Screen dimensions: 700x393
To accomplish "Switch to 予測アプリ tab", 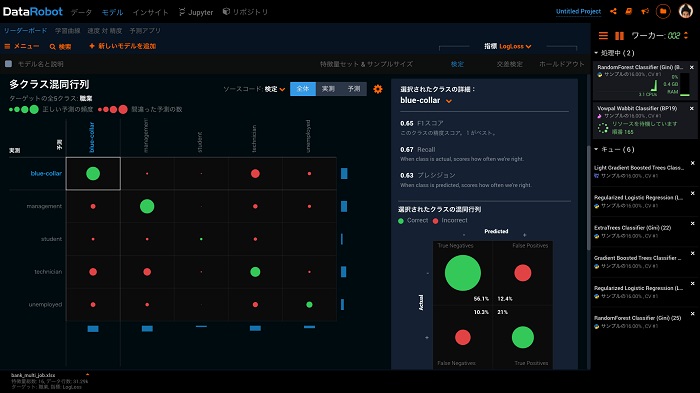I will click(145, 30).
